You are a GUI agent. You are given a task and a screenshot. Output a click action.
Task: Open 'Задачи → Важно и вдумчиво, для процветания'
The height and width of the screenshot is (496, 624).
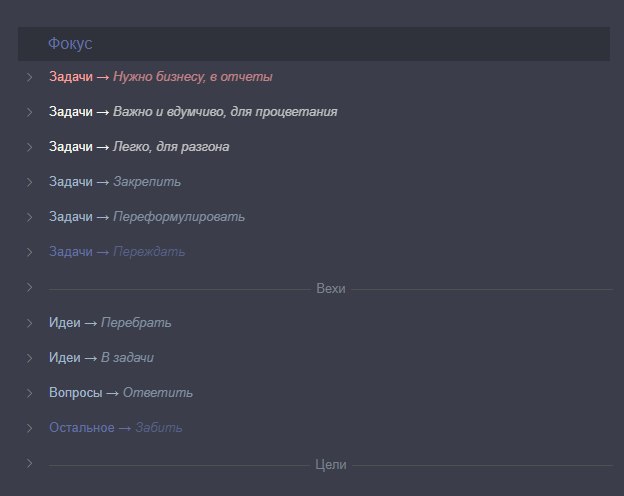click(193, 111)
